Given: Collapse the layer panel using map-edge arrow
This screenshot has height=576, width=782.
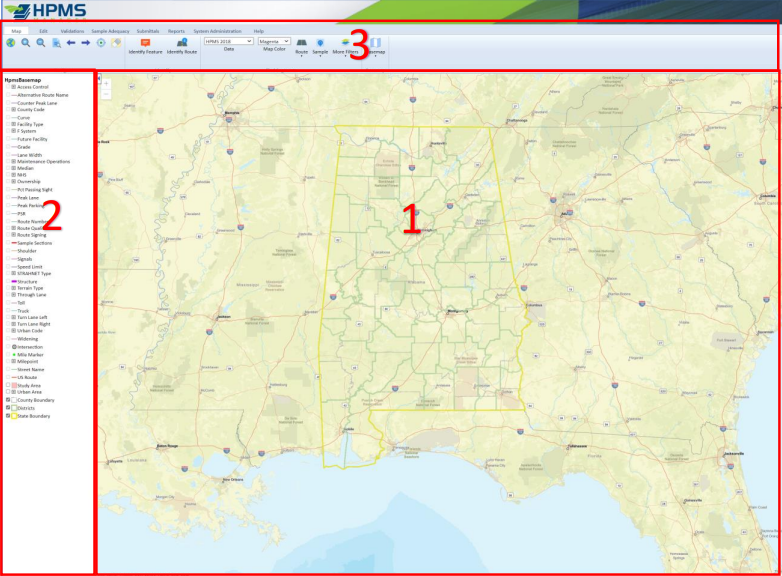Looking at the screenshot, I should (x=99, y=78).
